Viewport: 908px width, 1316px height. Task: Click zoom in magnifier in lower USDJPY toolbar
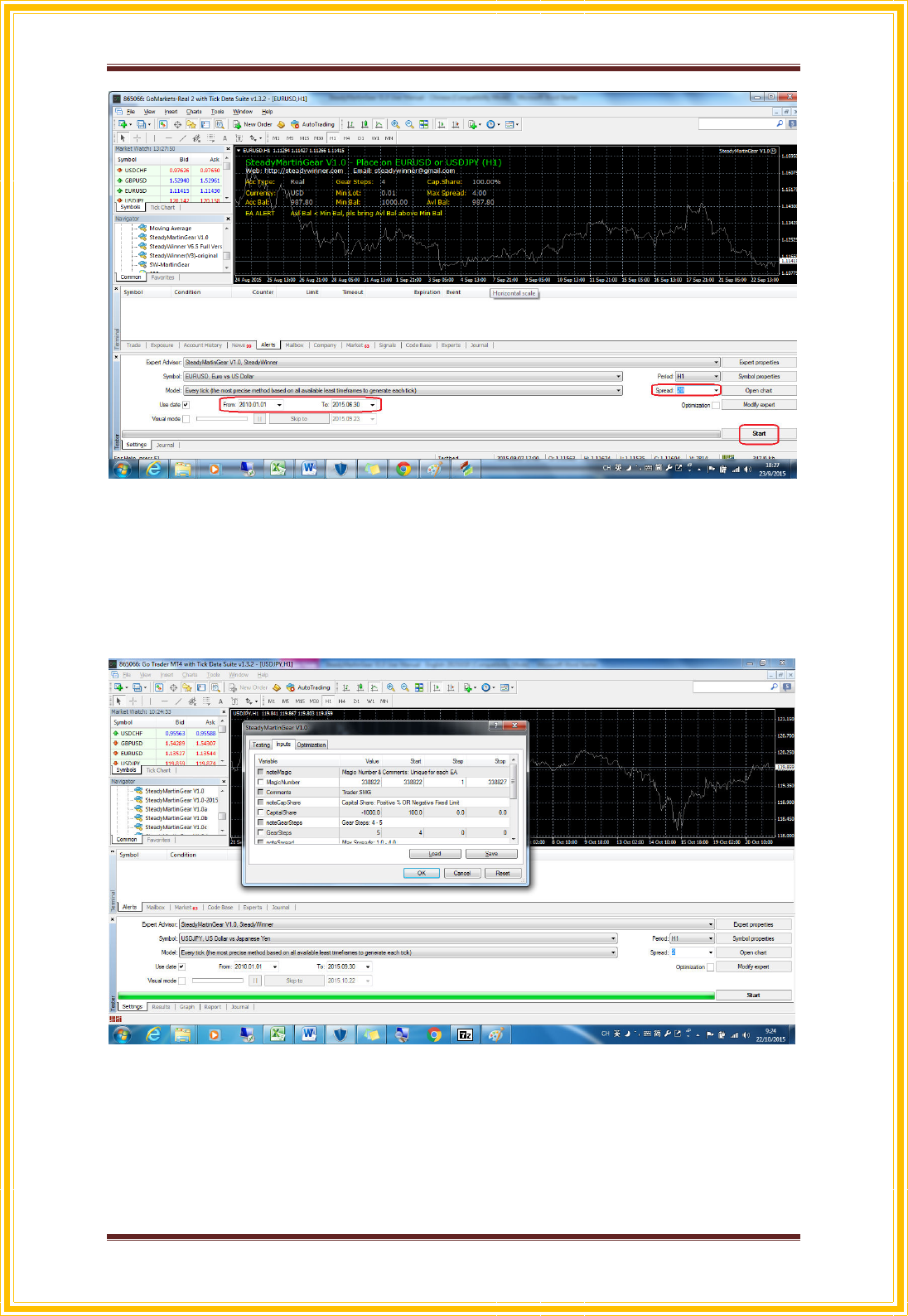point(390,687)
